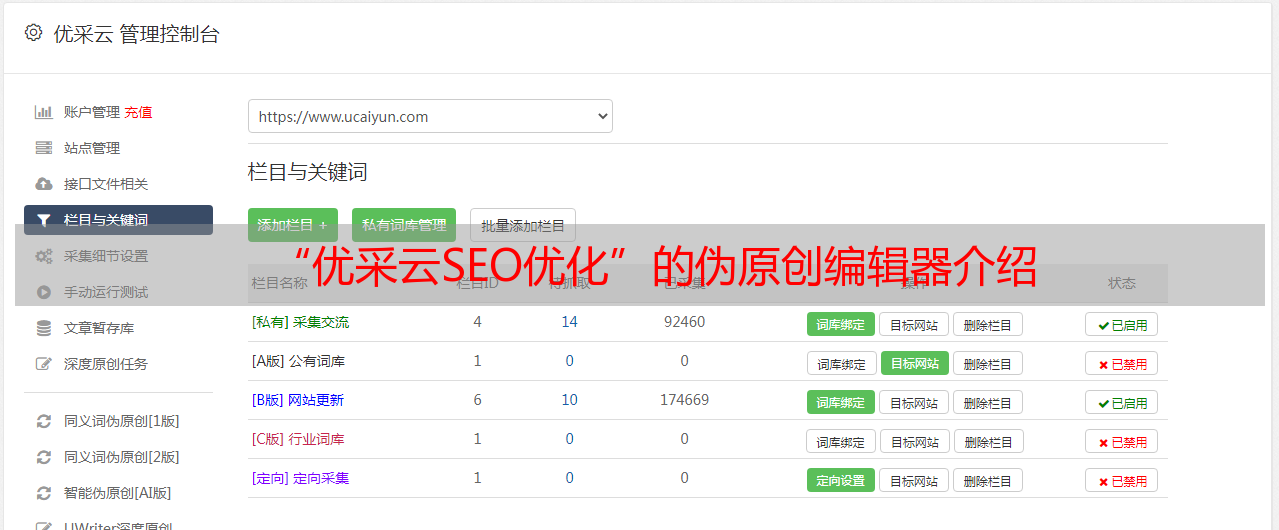Open the [定向] 定向采集 column

(301, 478)
